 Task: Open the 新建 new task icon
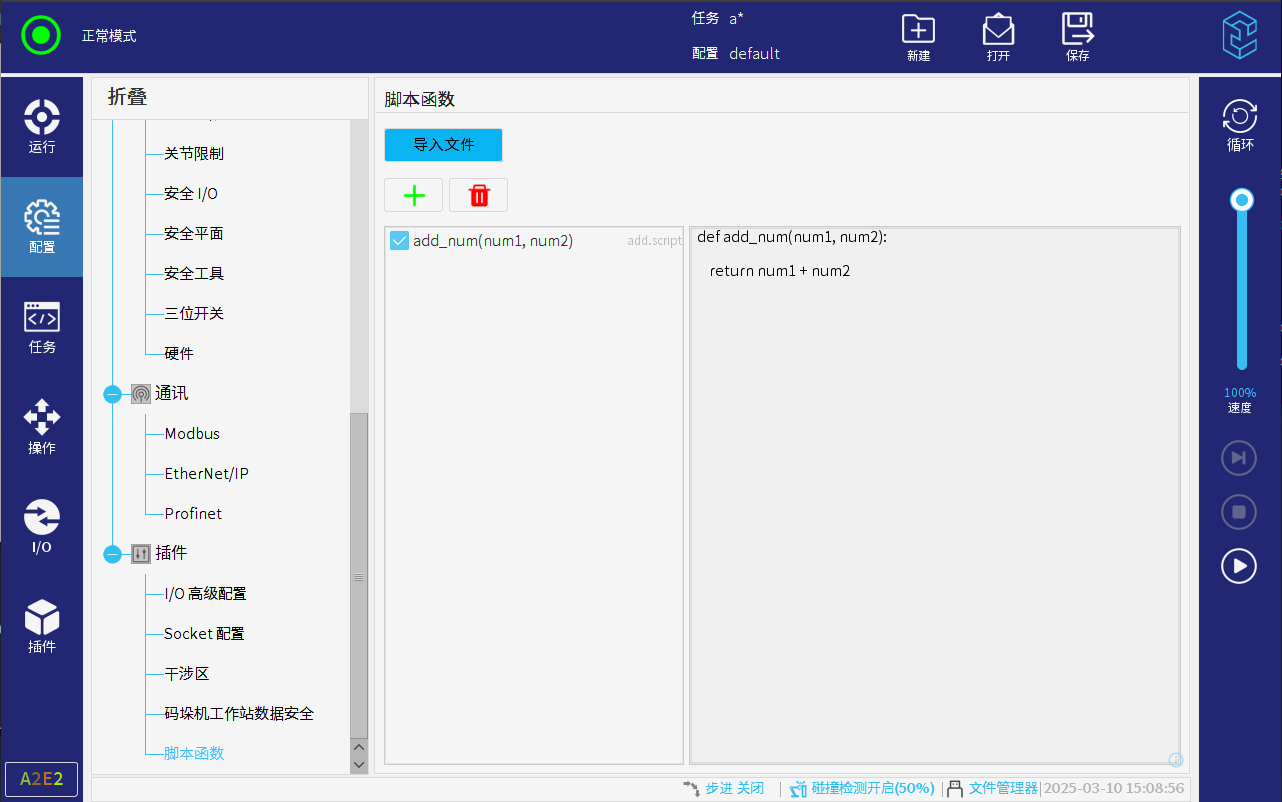917,37
